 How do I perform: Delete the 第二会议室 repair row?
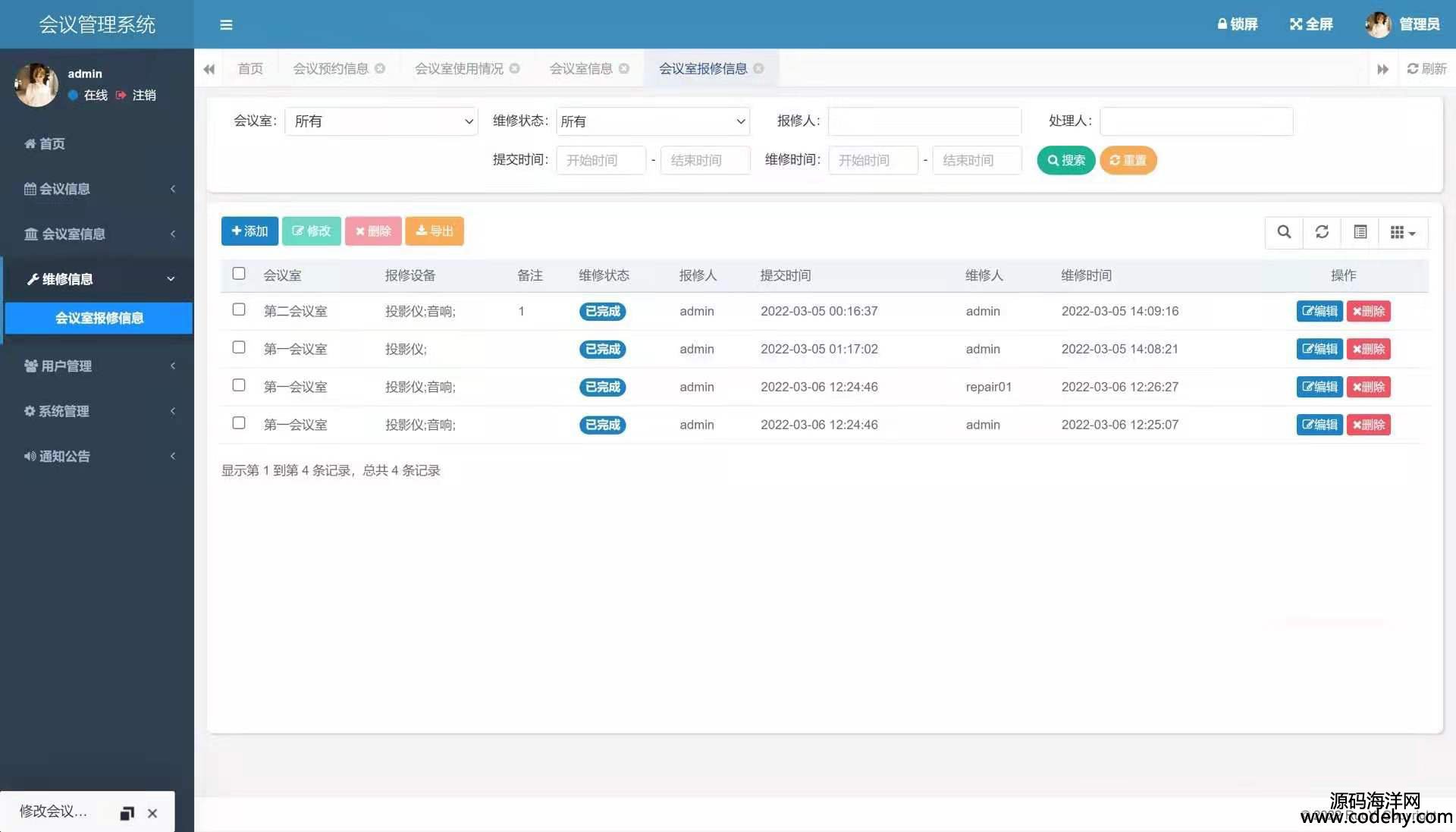(1369, 311)
